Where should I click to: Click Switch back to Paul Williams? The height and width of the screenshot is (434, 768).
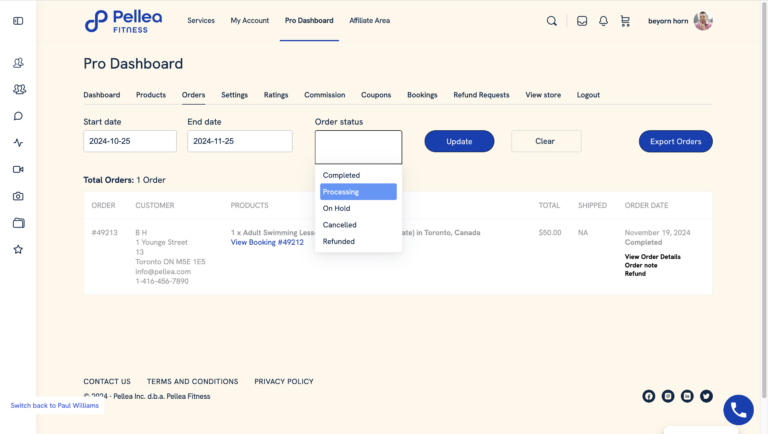pos(54,406)
